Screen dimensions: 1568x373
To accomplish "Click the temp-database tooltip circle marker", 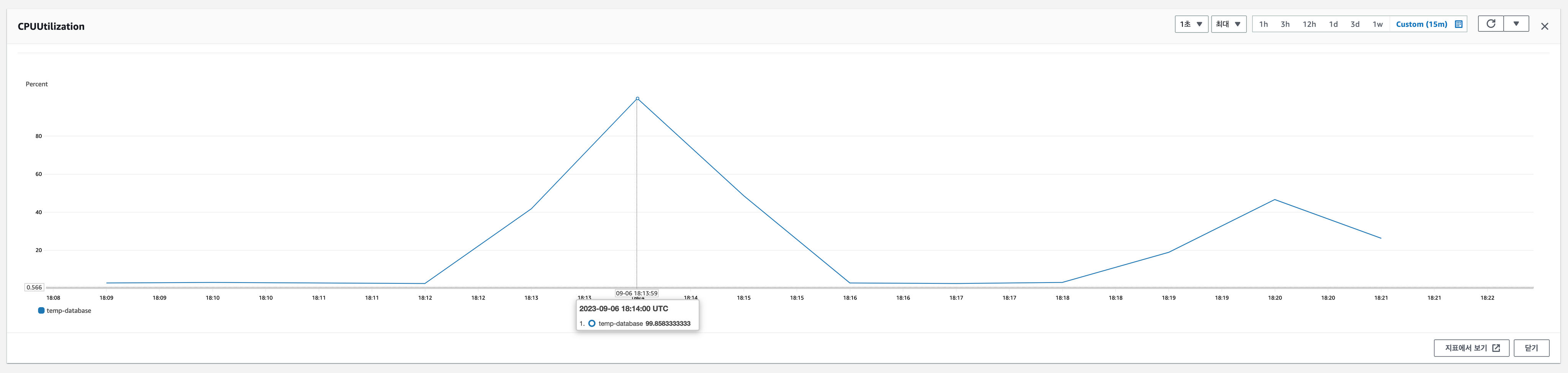I will coord(592,324).
